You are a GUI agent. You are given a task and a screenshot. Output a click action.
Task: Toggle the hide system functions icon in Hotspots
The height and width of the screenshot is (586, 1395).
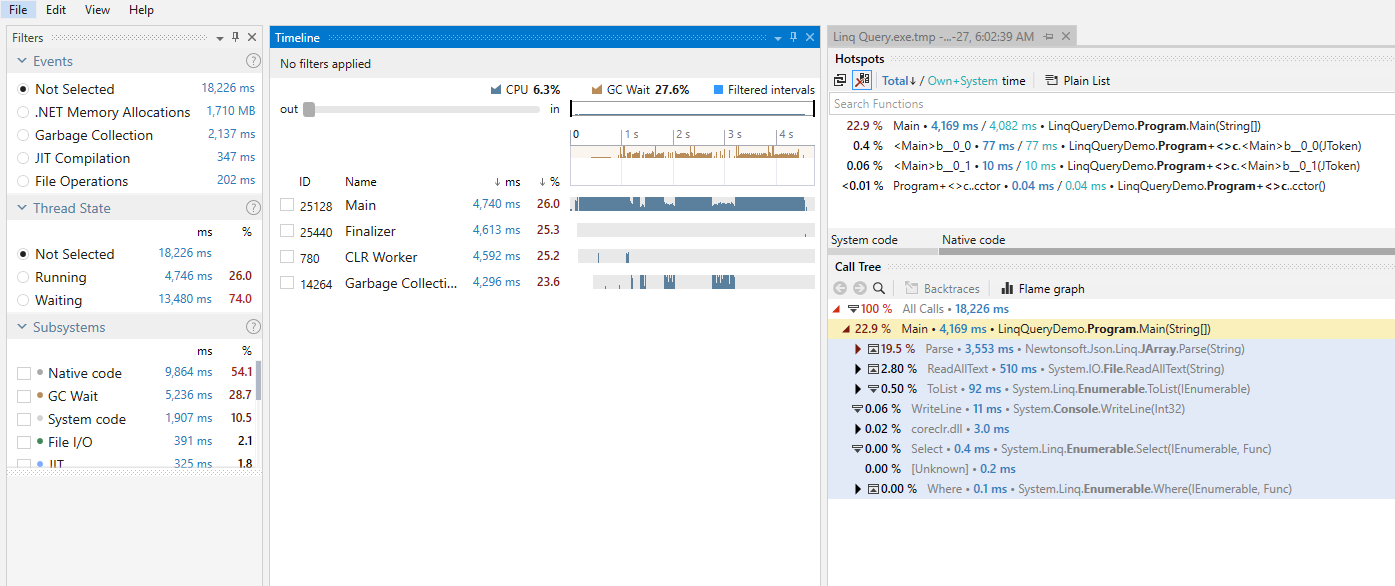861,80
